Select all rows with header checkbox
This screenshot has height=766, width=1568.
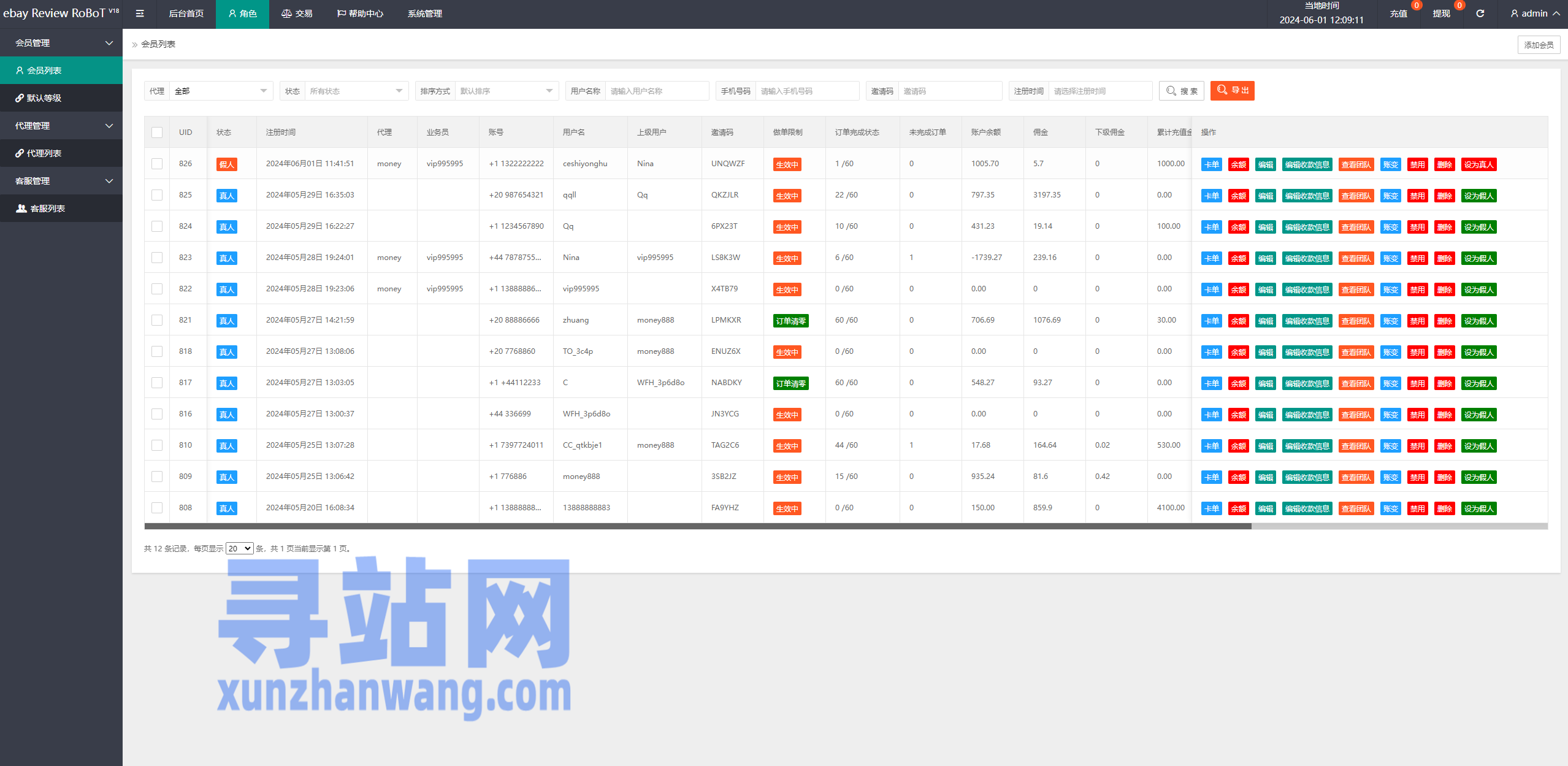[x=157, y=132]
